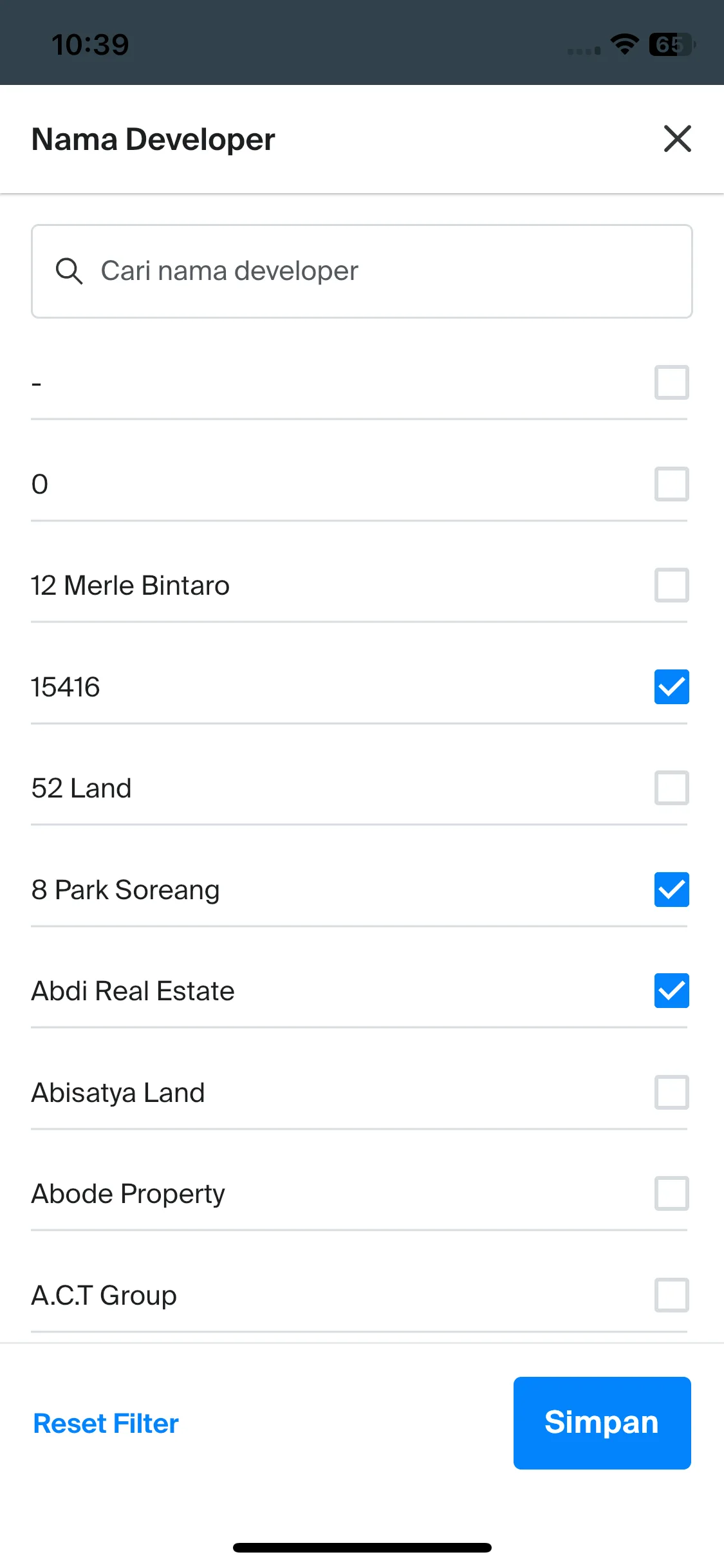Check the dash "-" developer checkbox
724x1568 pixels.
pyautogui.click(x=671, y=382)
